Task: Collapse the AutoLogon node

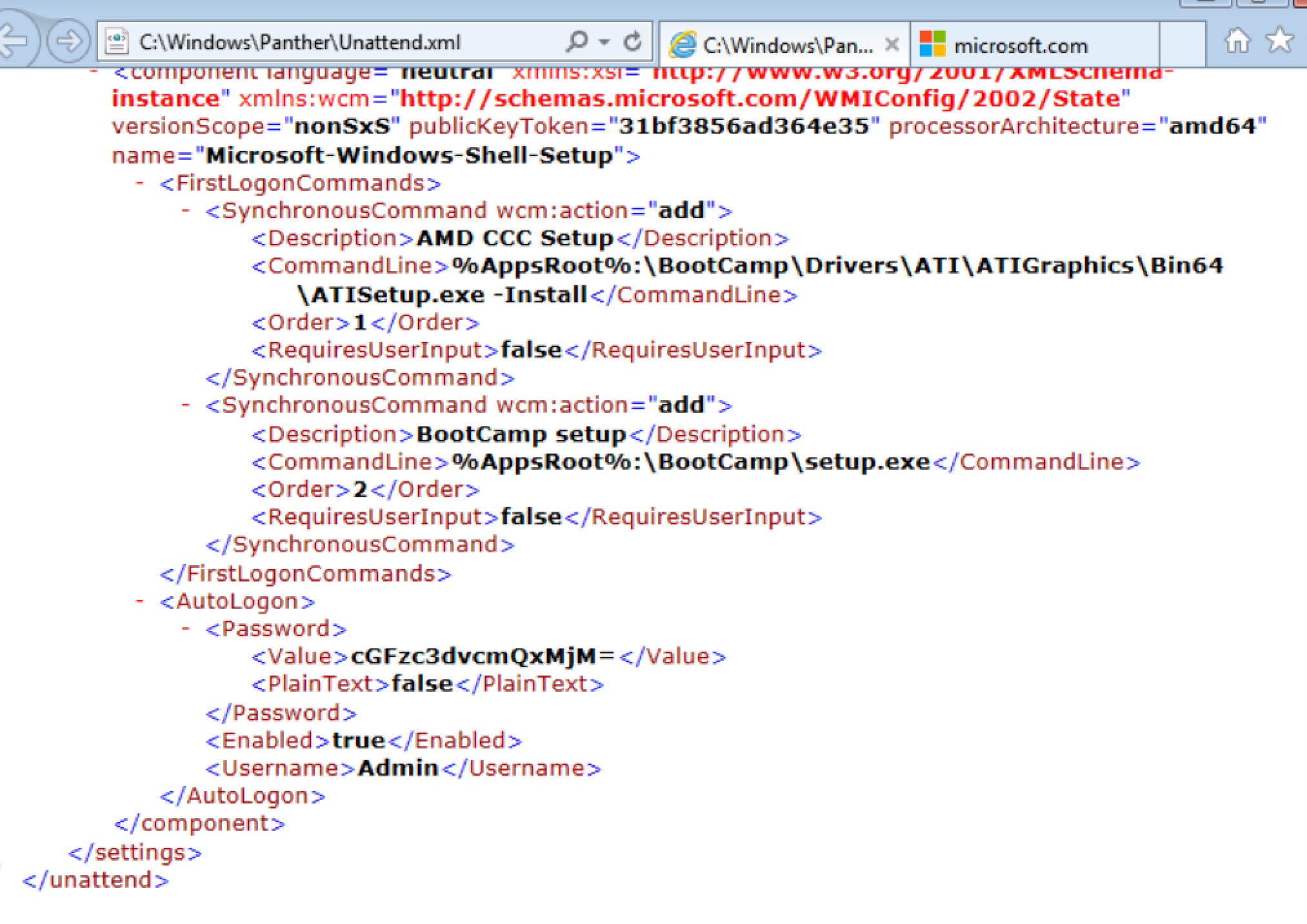Action: pos(139,601)
